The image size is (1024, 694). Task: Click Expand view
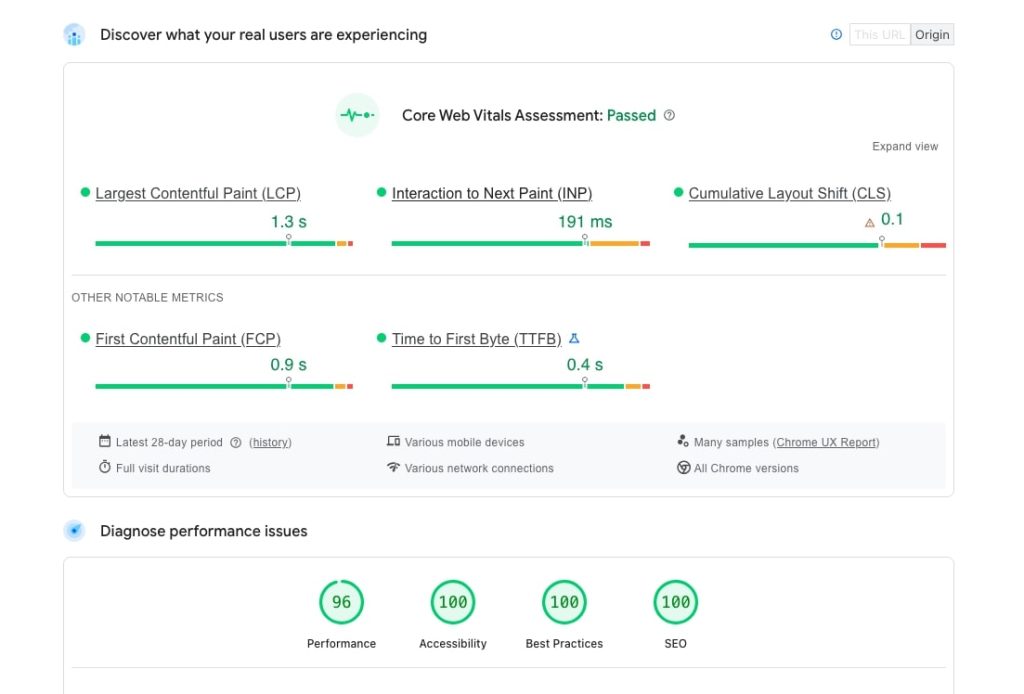click(x=904, y=146)
